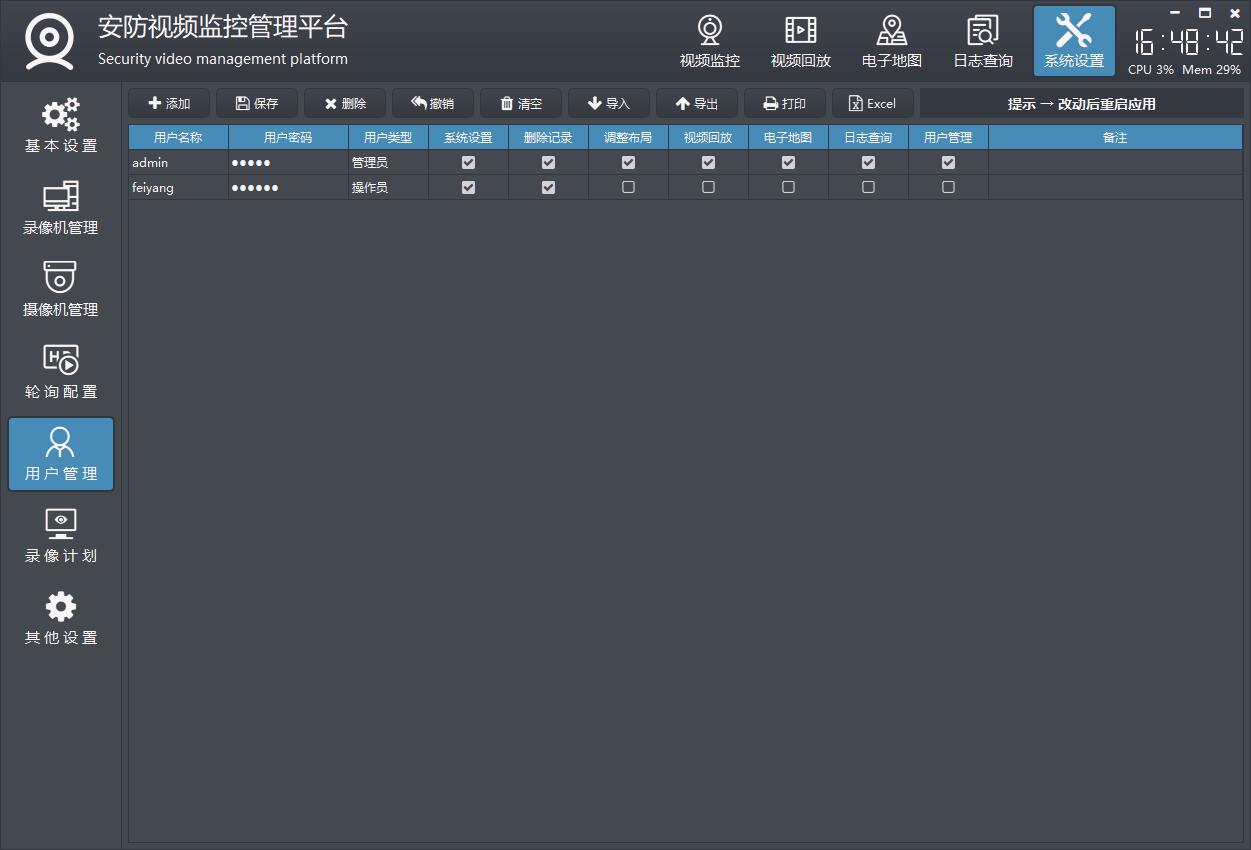Enable 调整布局 permission for feiyang
Screen dimensions: 1251x850
click(628, 187)
